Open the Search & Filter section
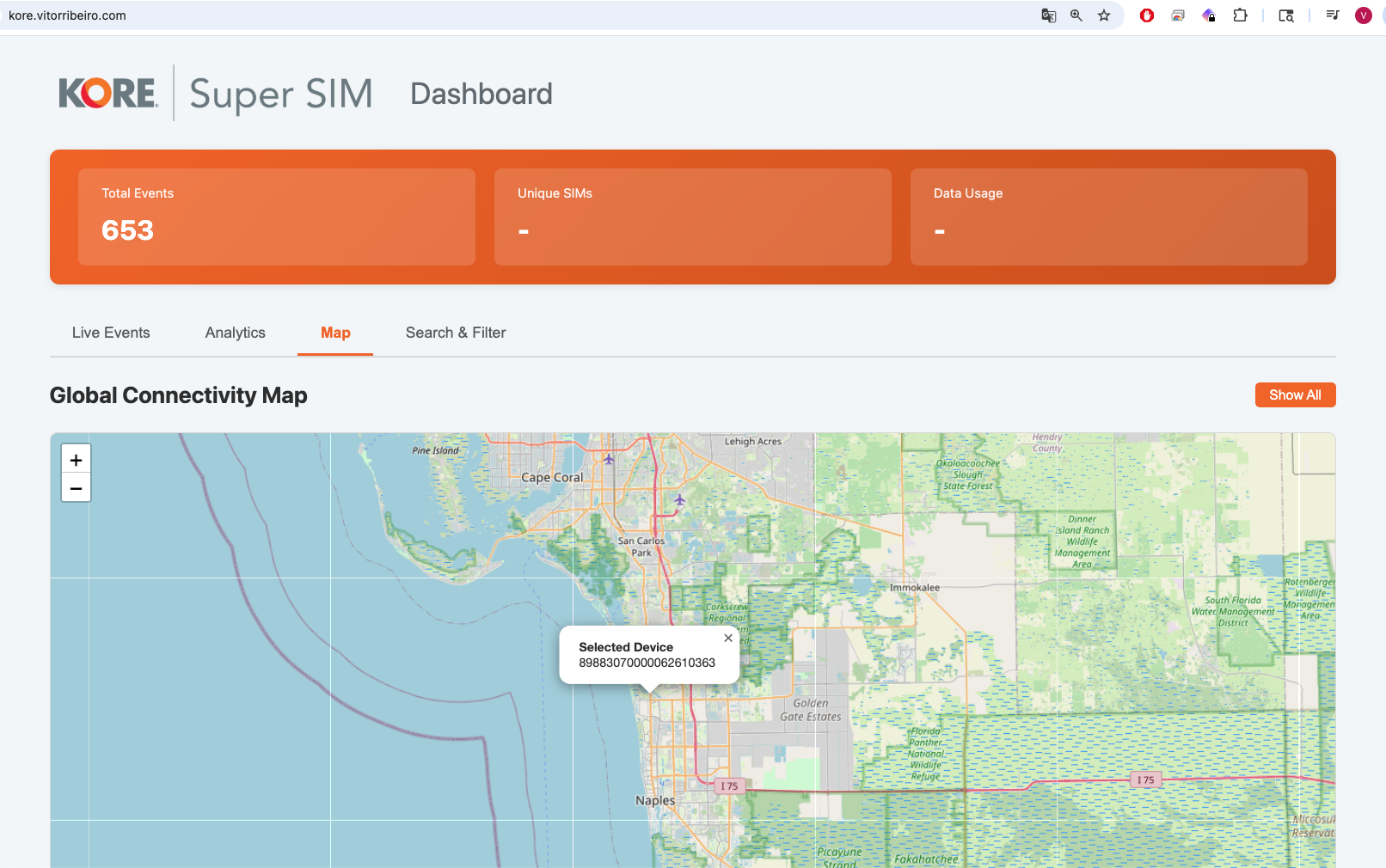Screen dimensions: 1386x868 (456, 333)
